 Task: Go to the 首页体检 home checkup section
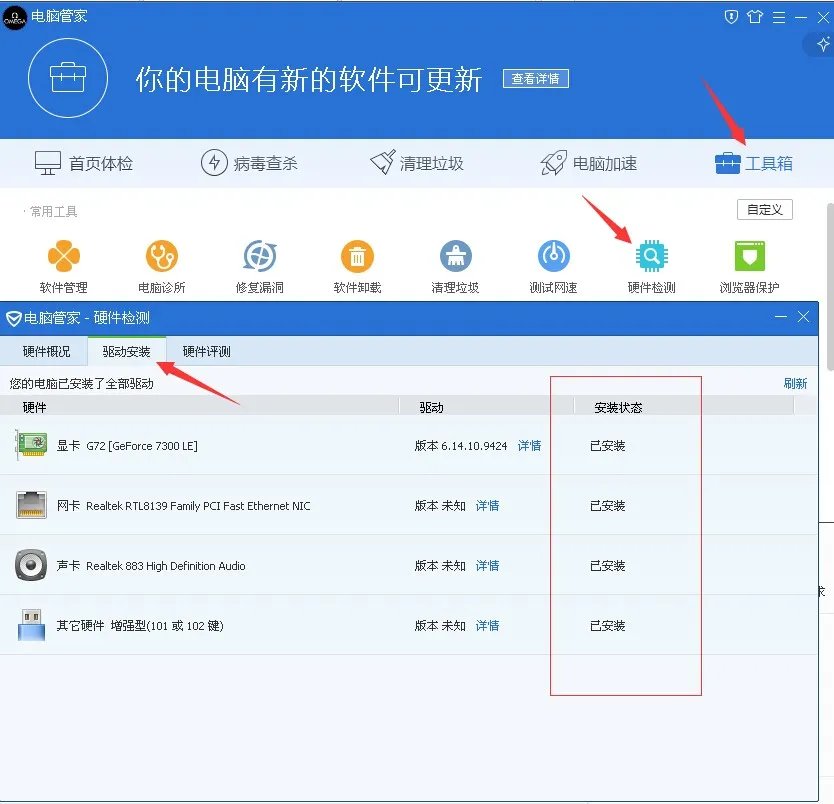[x=87, y=163]
